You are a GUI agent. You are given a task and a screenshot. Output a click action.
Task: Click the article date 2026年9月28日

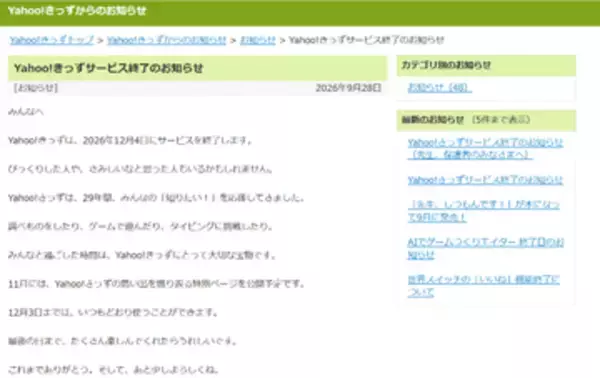tap(348, 88)
